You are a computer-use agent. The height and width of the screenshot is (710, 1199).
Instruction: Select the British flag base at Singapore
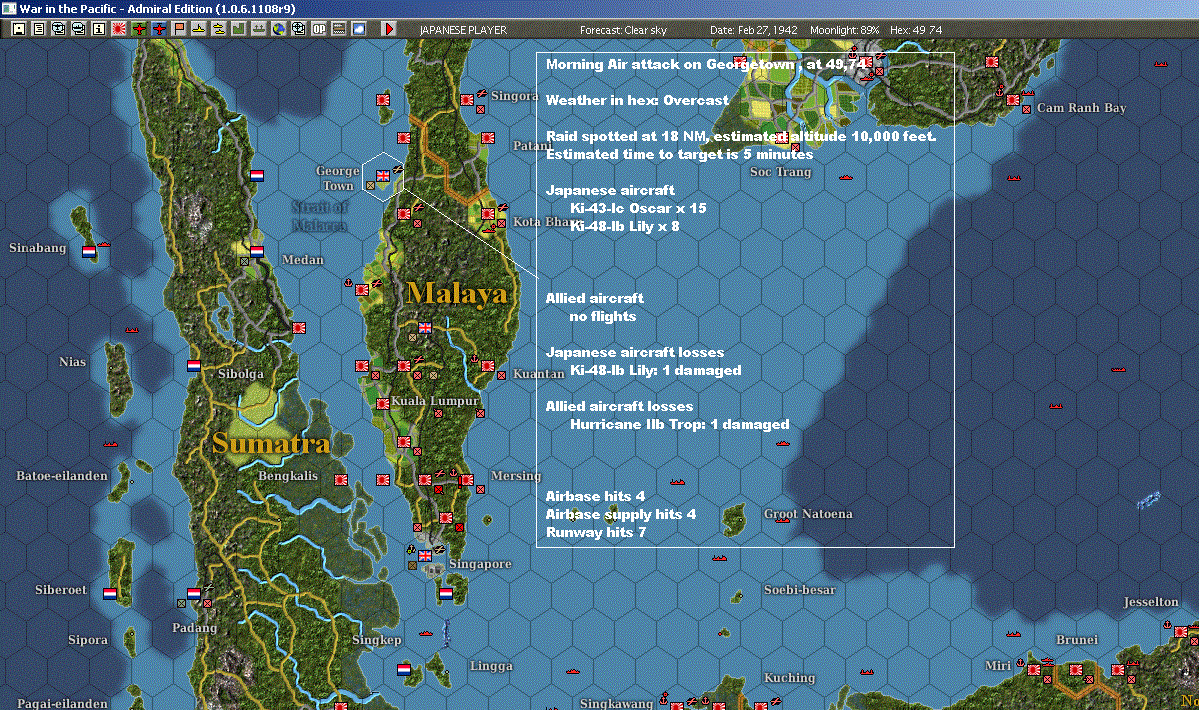424,556
